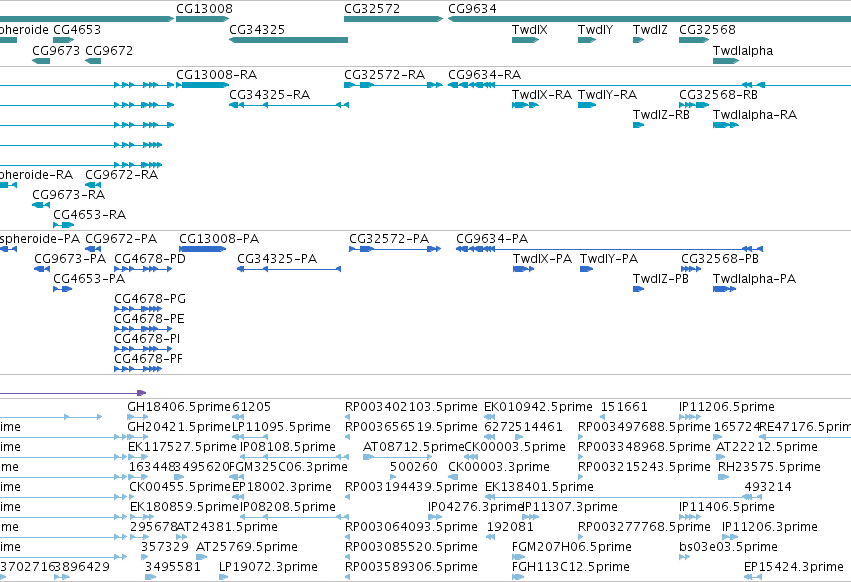Click transcript CG4653-RA
This screenshot has height=582, width=851.
pyautogui.click(x=63, y=225)
